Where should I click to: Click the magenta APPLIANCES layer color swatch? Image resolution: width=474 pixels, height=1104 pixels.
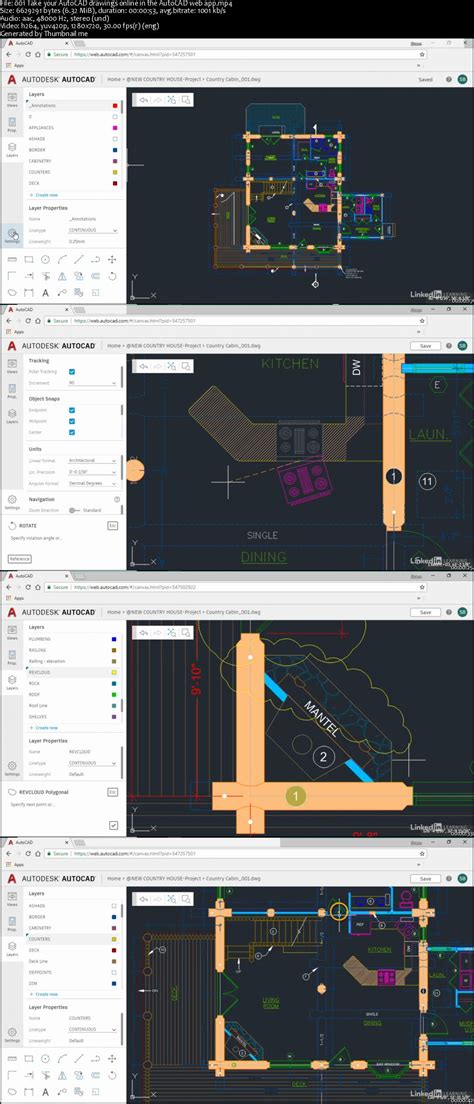[x=114, y=128]
